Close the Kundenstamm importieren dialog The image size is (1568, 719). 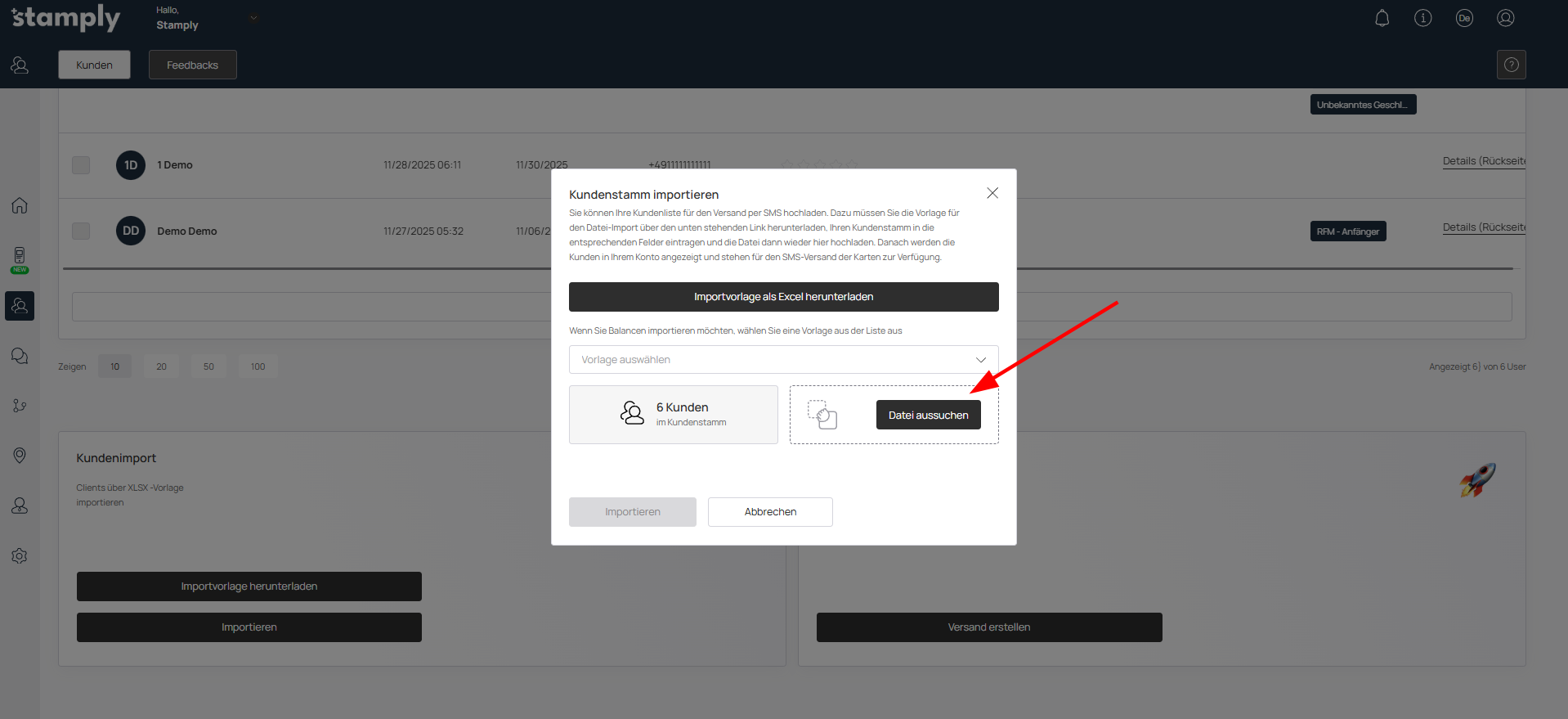click(992, 193)
